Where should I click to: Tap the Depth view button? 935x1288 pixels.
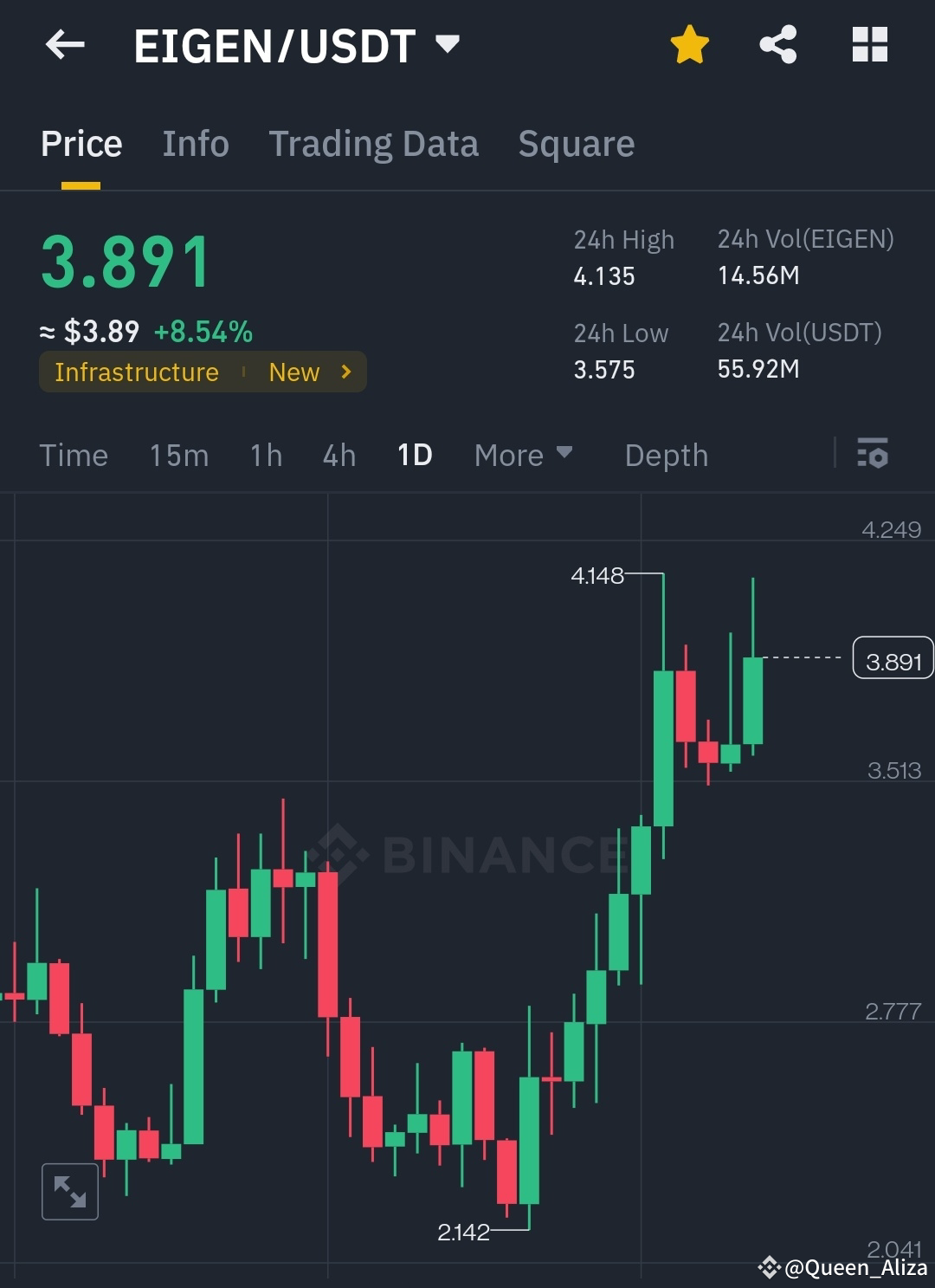pyautogui.click(x=666, y=454)
